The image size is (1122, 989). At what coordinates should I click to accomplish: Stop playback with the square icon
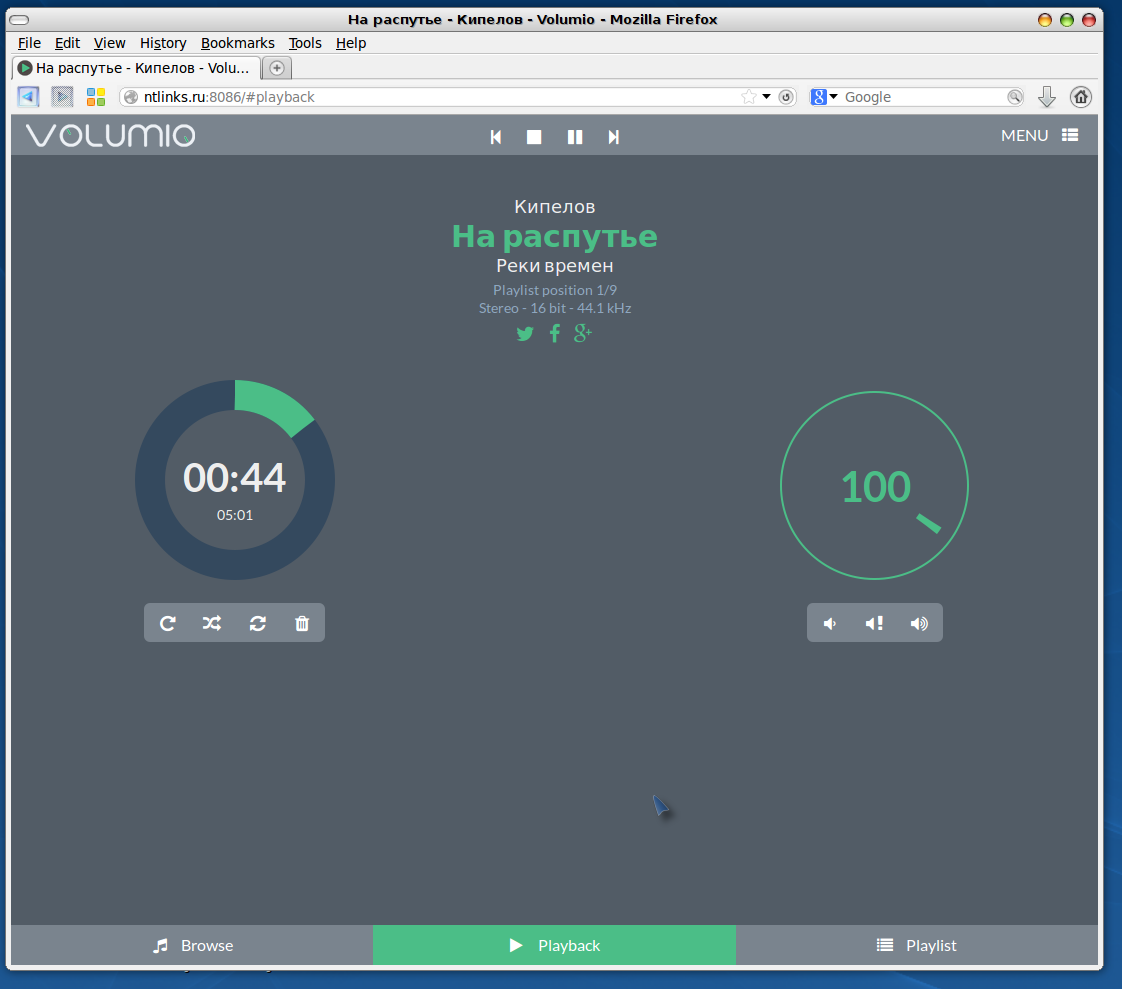pyautogui.click(x=534, y=137)
